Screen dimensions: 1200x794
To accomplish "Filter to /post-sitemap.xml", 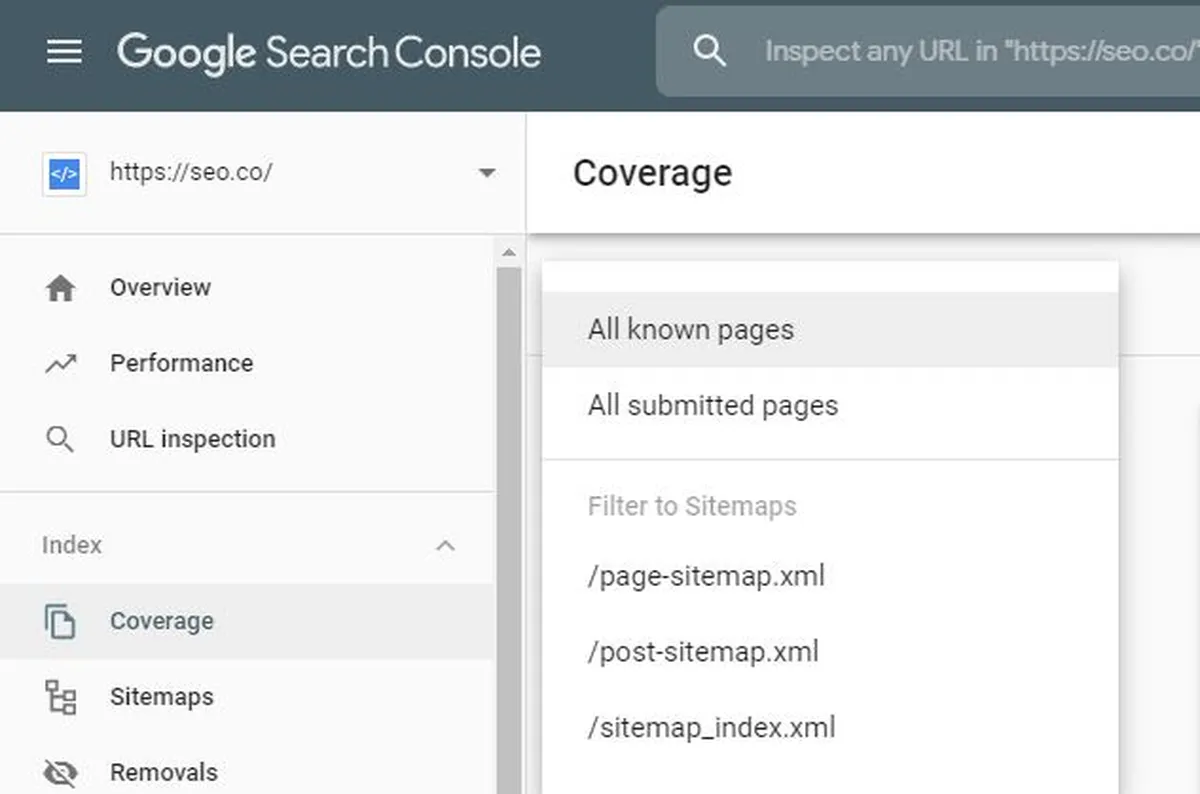I will pyautogui.click(x=830, y=653).
